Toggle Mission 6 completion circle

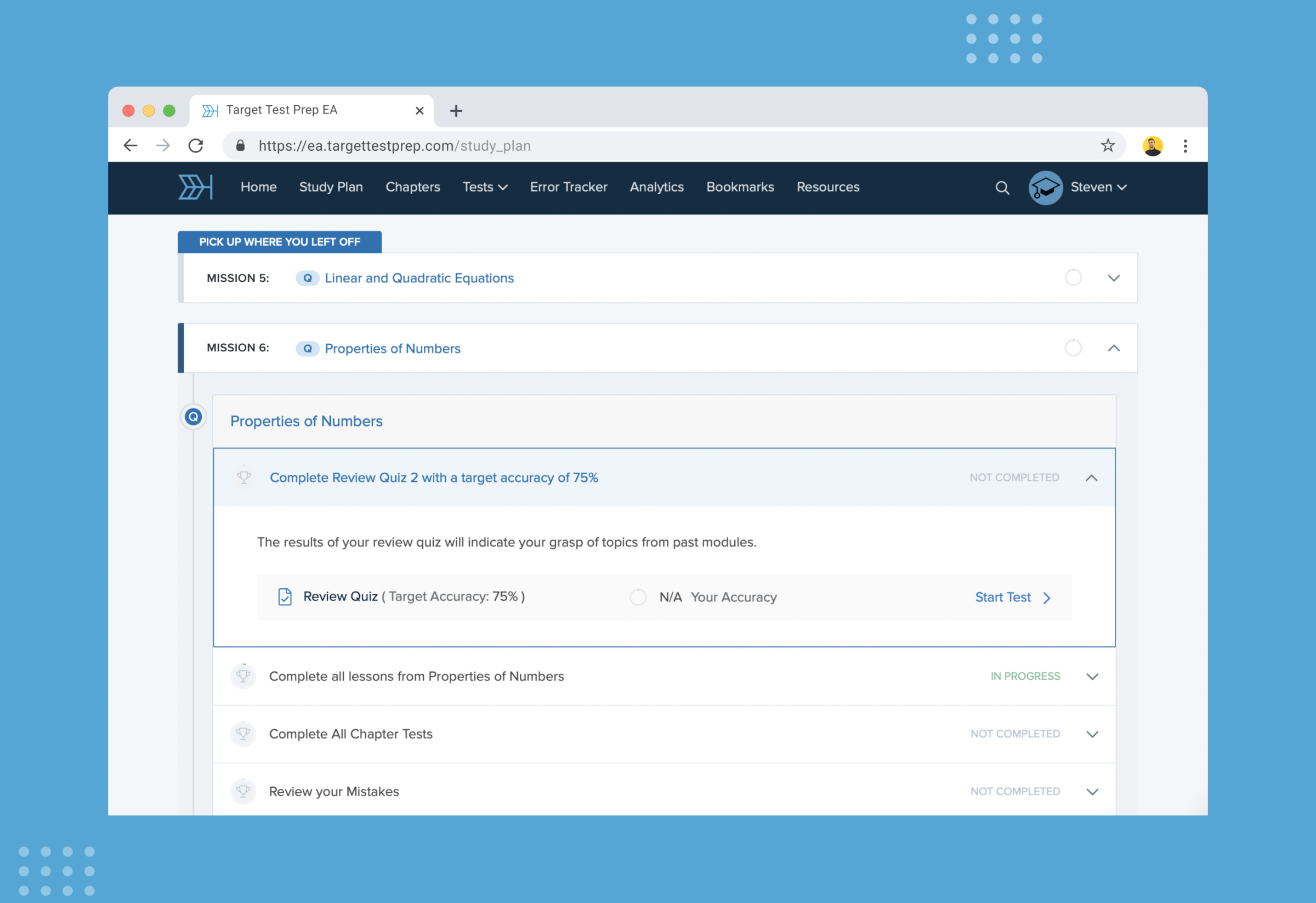1073,348
